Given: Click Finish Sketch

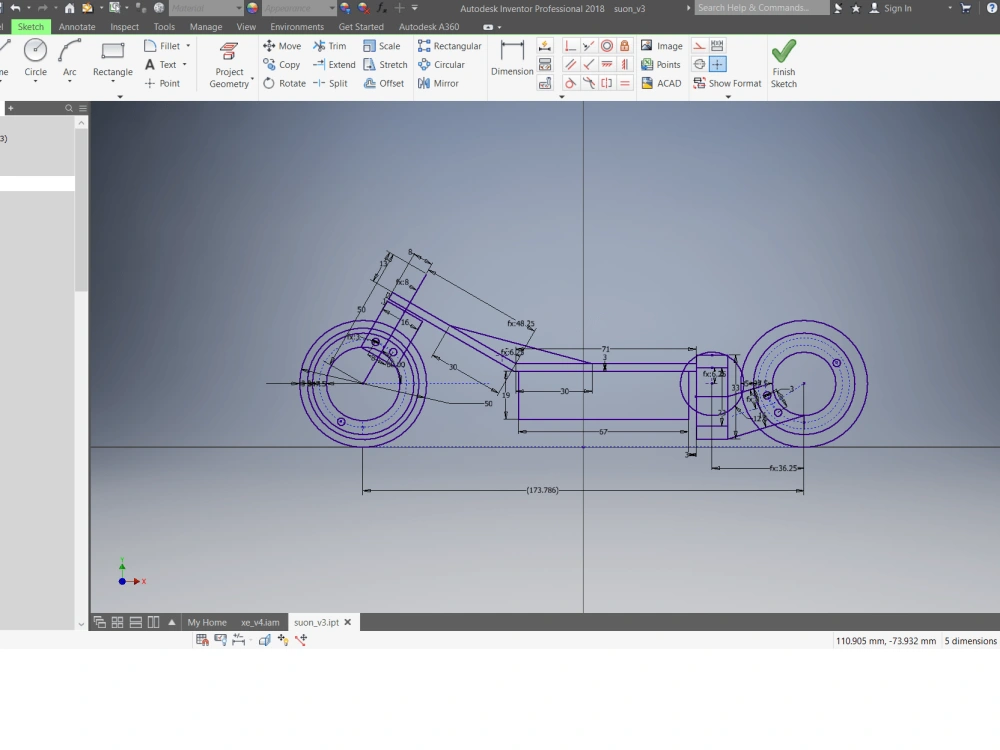Looking at the screenshot, I should [x=784, y=64].
